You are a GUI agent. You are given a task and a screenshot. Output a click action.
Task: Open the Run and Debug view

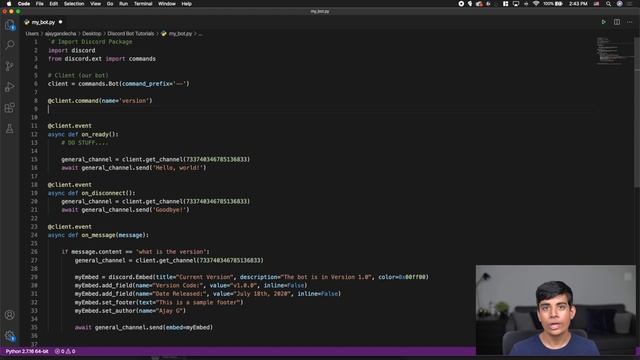point(10,87)
